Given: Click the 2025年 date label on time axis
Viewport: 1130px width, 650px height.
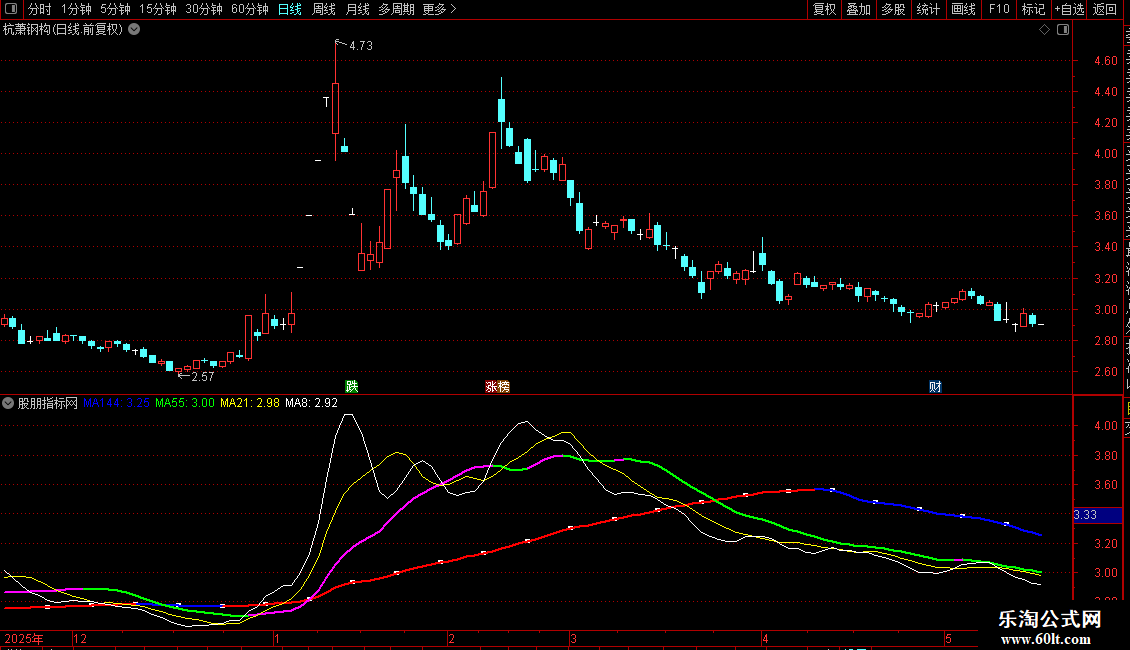Looking at the screenshot, I should [x=24, y=638].
